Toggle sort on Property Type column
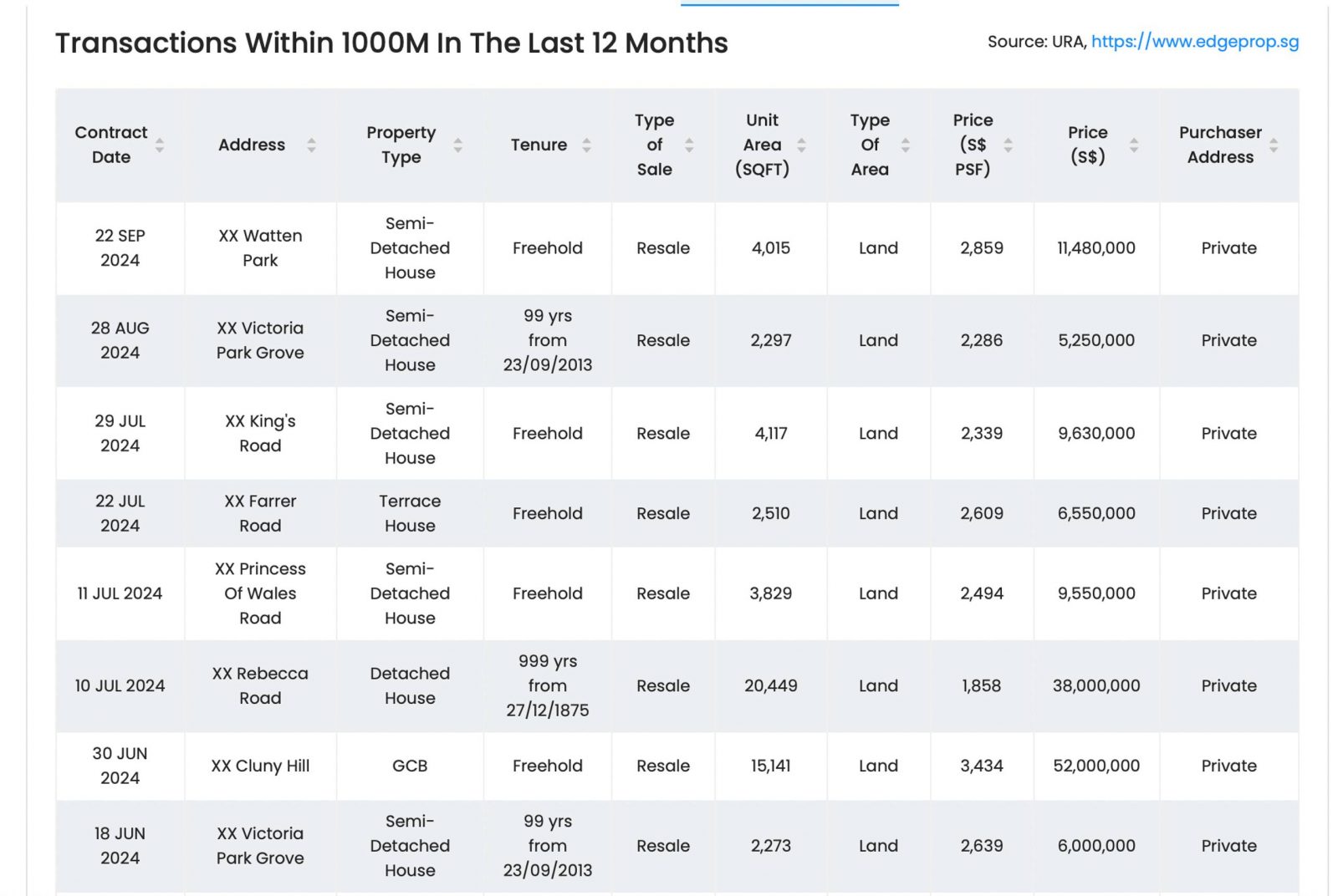Screen dimensions: 1338x896 point(458,145)
